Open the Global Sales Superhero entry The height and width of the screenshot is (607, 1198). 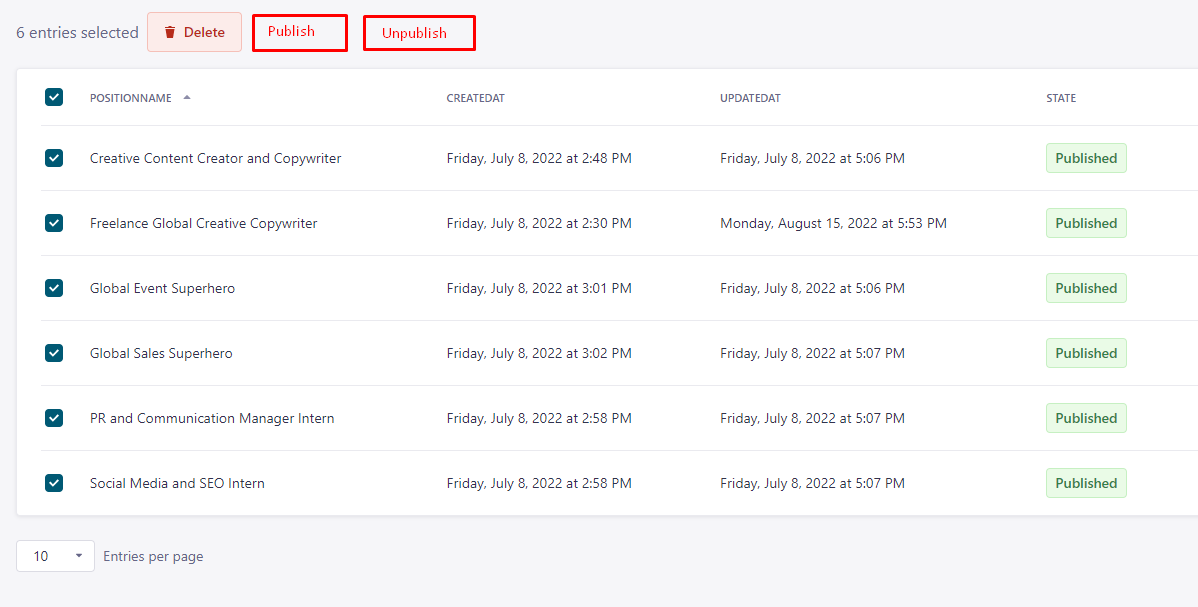(x=161, y=353)
